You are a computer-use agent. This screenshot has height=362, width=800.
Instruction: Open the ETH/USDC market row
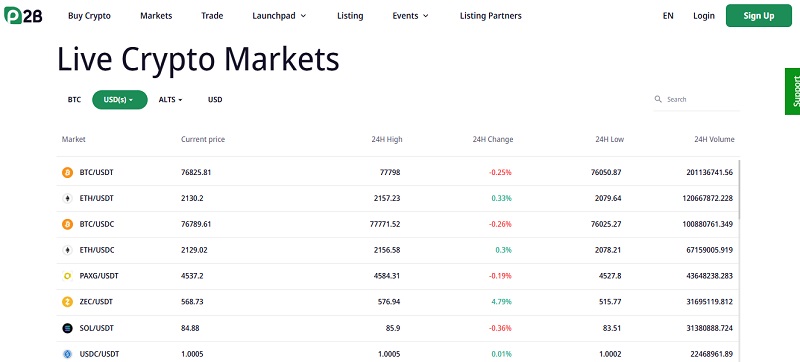click(397, 250)
